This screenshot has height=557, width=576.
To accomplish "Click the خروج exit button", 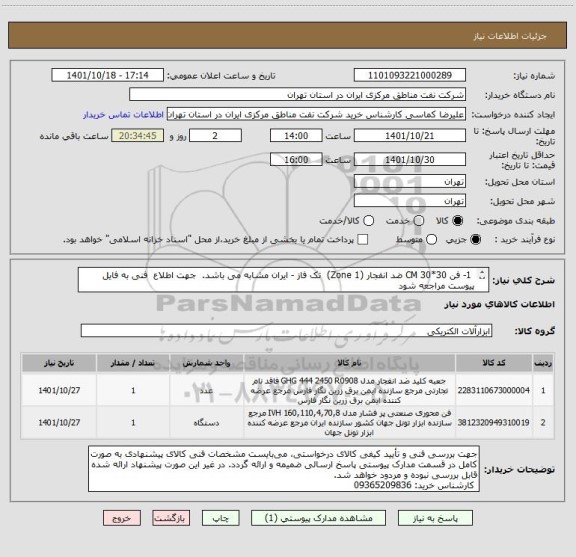I will click(x=122, y=518).
